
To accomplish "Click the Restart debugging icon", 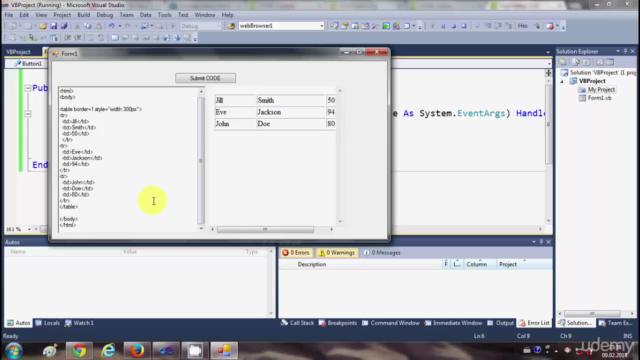I will click(x=464, y=26).
